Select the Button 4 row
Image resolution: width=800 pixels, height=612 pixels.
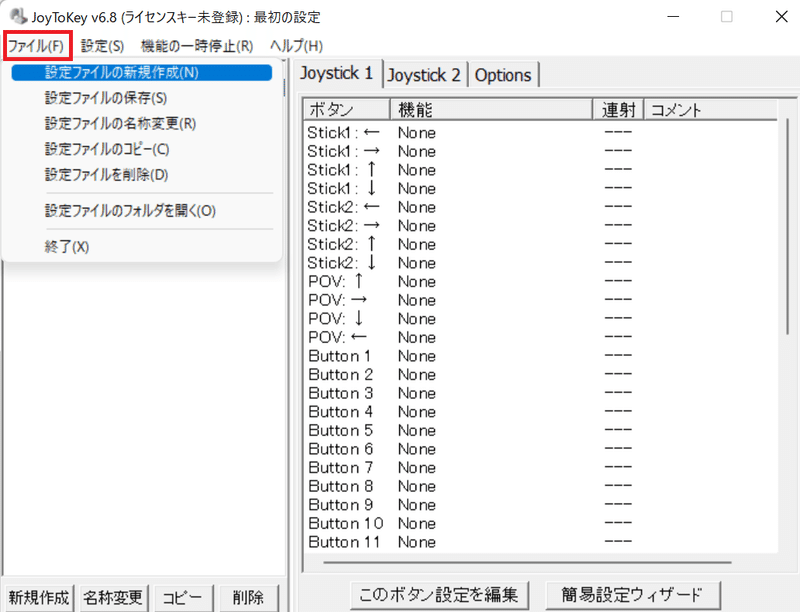[541, 412]
